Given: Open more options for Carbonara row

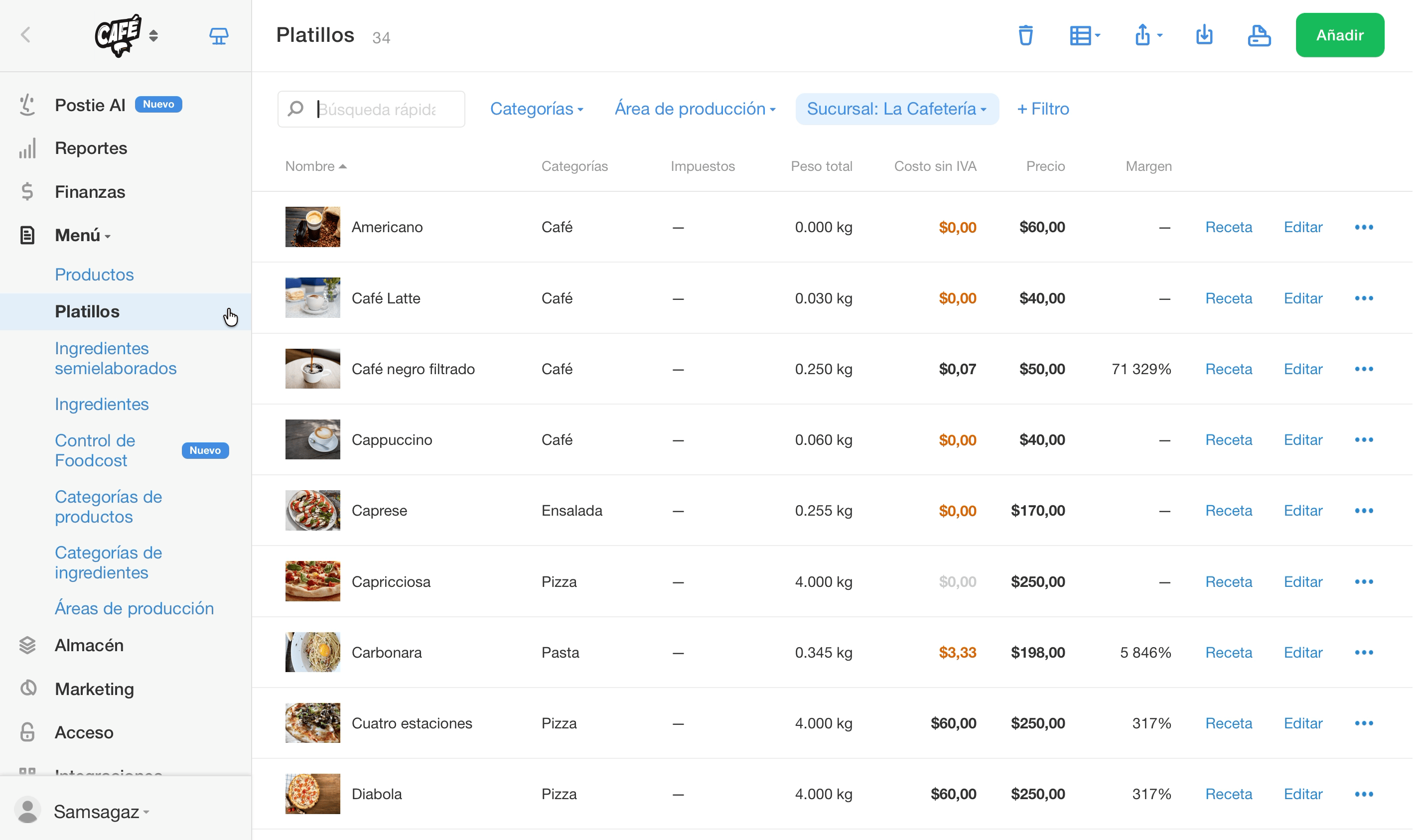Looking at the screenshot, I should click(1364, 653).
